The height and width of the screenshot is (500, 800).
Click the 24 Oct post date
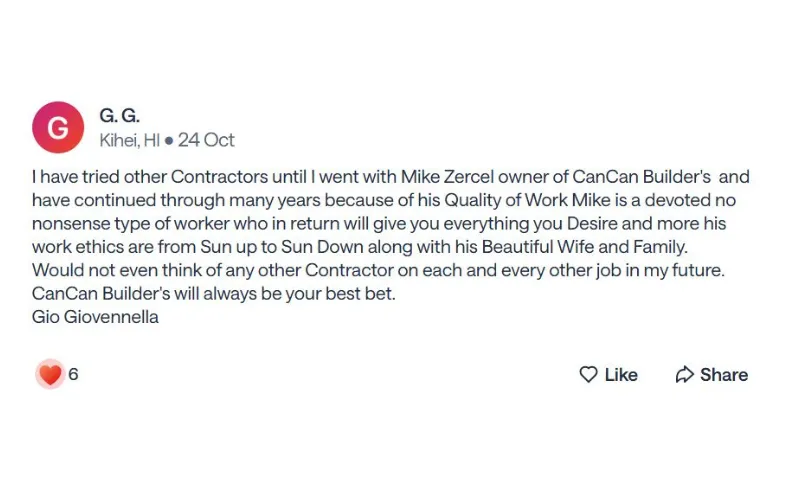[206, 140]
